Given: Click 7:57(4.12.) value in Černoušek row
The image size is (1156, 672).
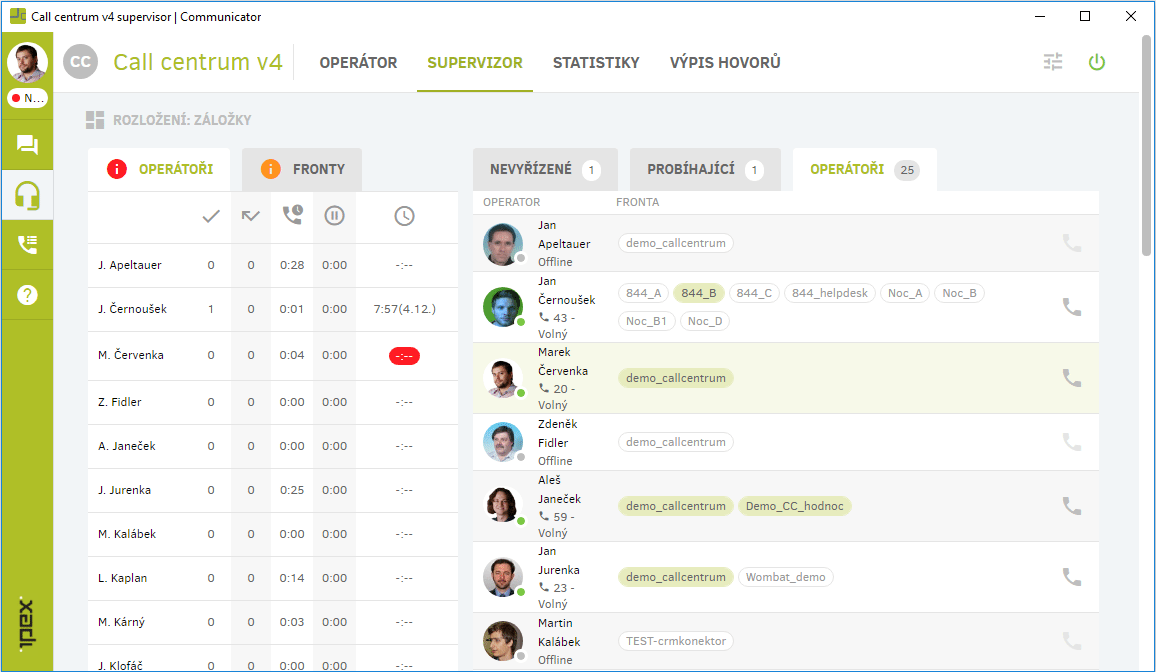Looking at the screenshot, I should tap(405, 309).
